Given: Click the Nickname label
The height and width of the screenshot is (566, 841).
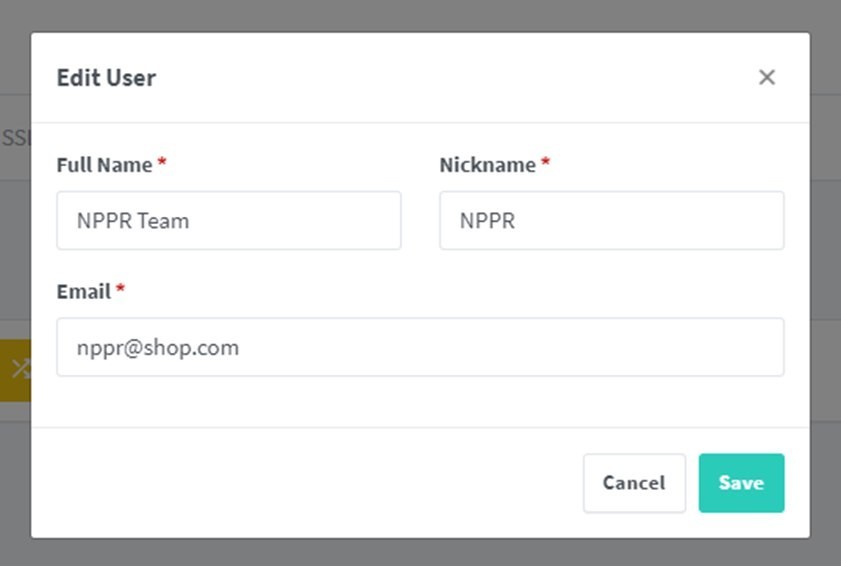Looking at the screenshot, I should 488,165.
